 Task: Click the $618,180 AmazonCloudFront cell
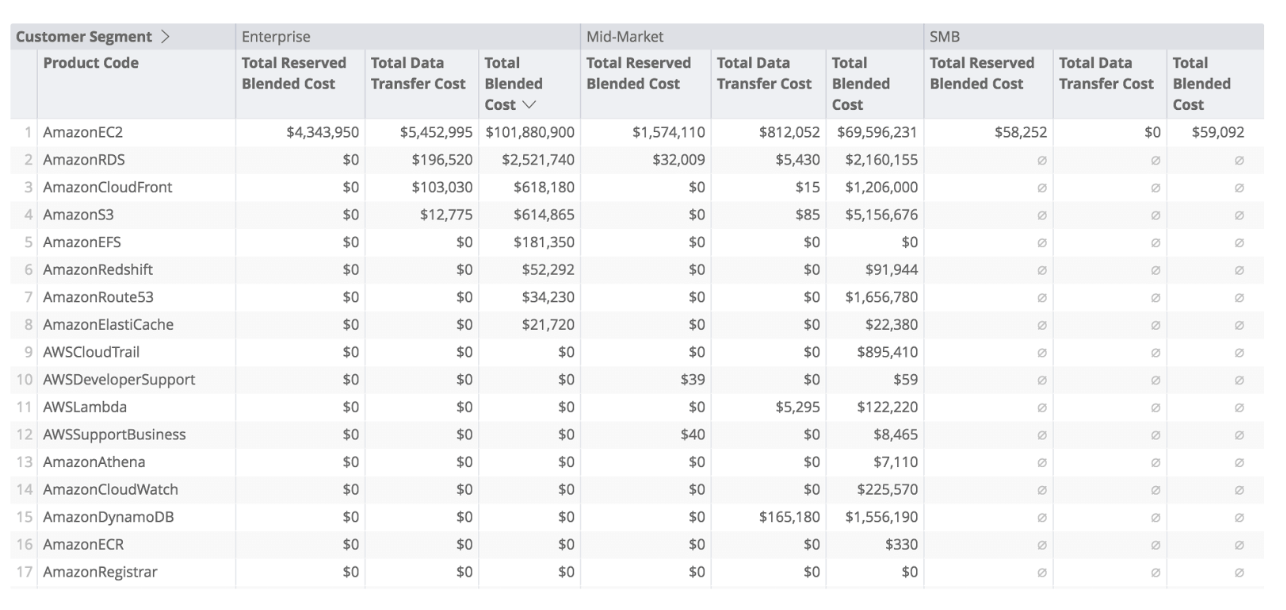[543, 187]
